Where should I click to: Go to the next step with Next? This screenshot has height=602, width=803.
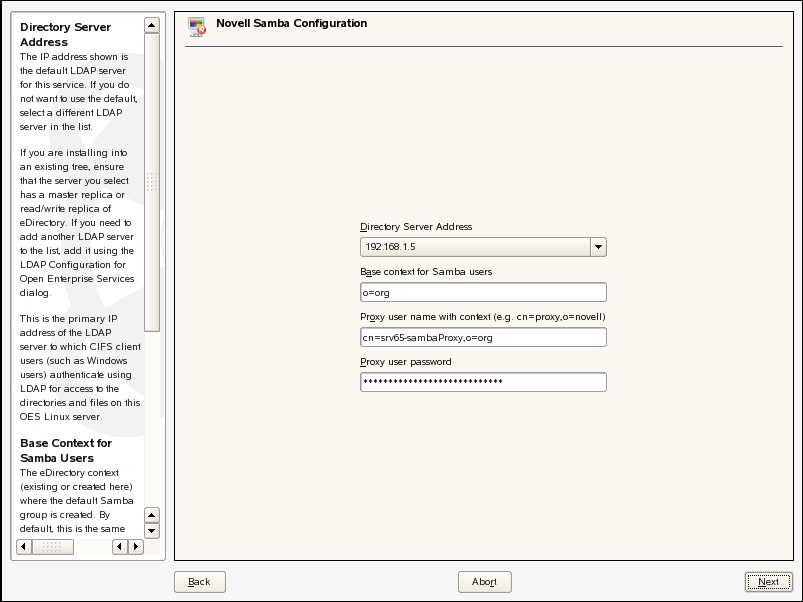[x=768, y=582]
